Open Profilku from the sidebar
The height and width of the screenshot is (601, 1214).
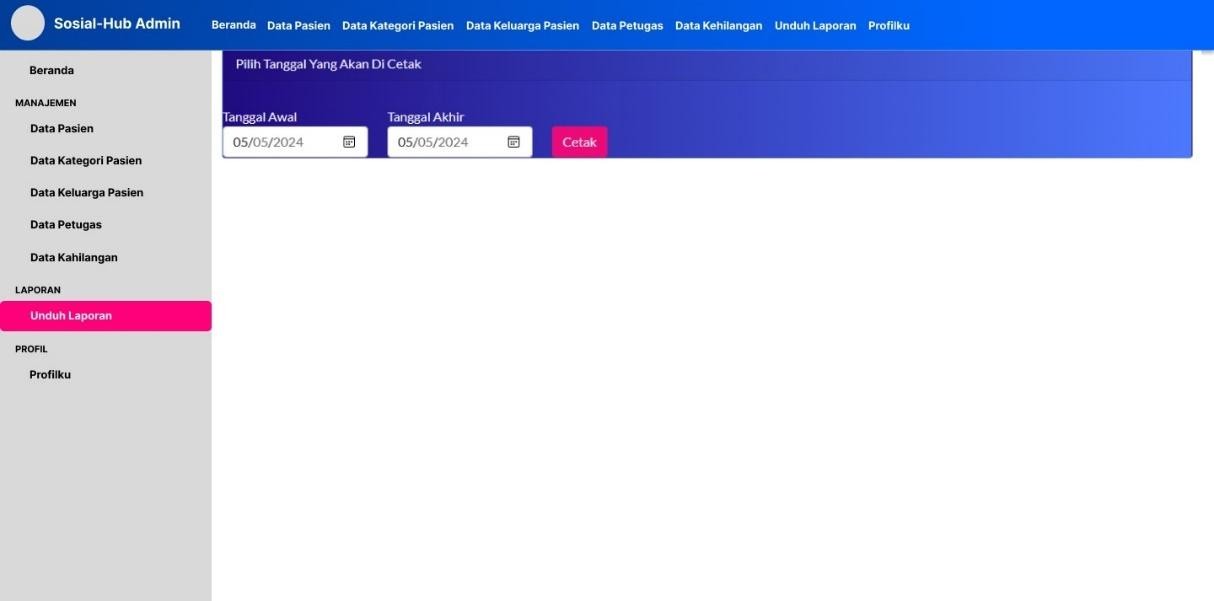pyautogui.click(x=50, y=375)
